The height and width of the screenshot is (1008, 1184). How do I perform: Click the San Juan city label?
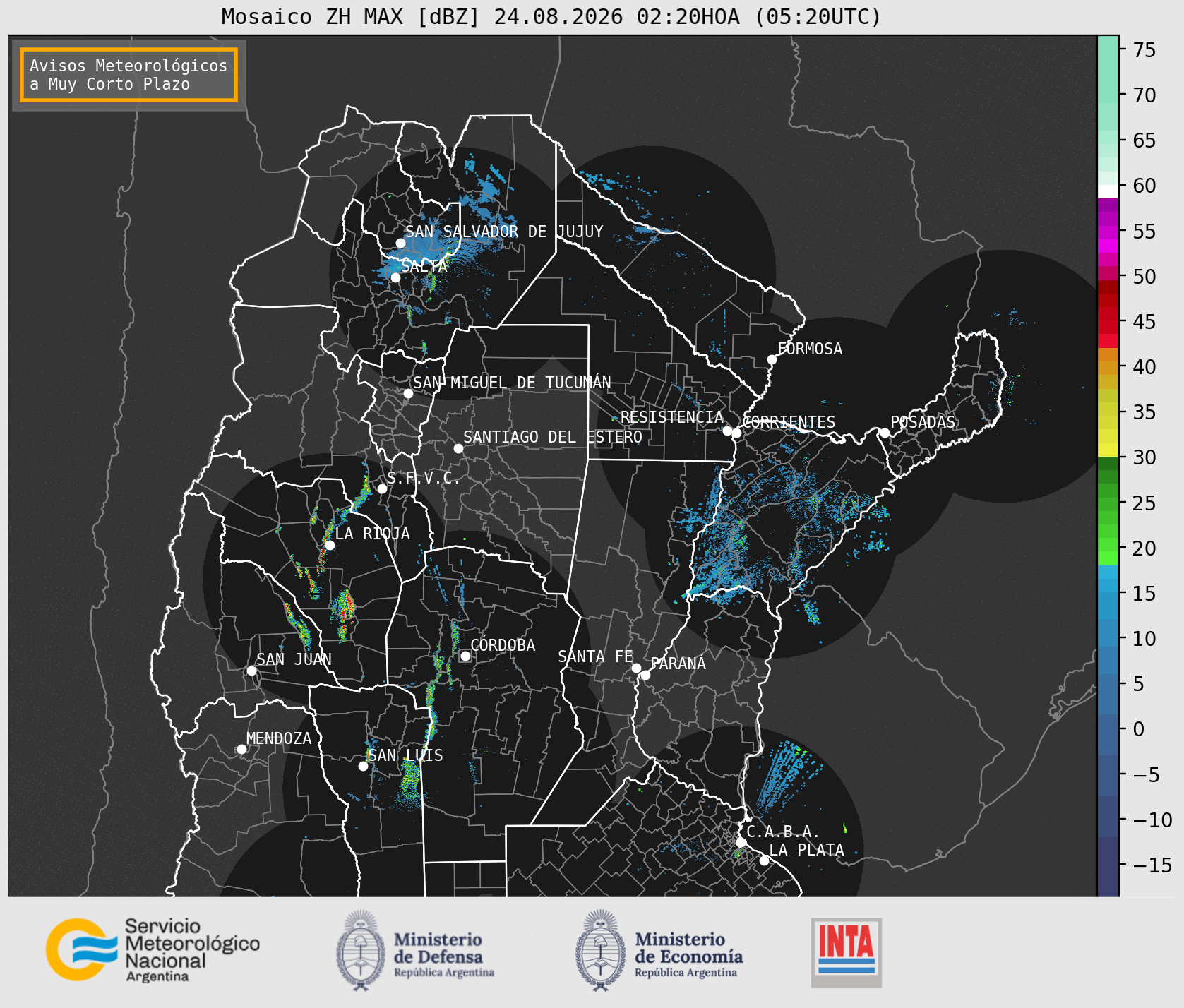click(x=294, y=659)
